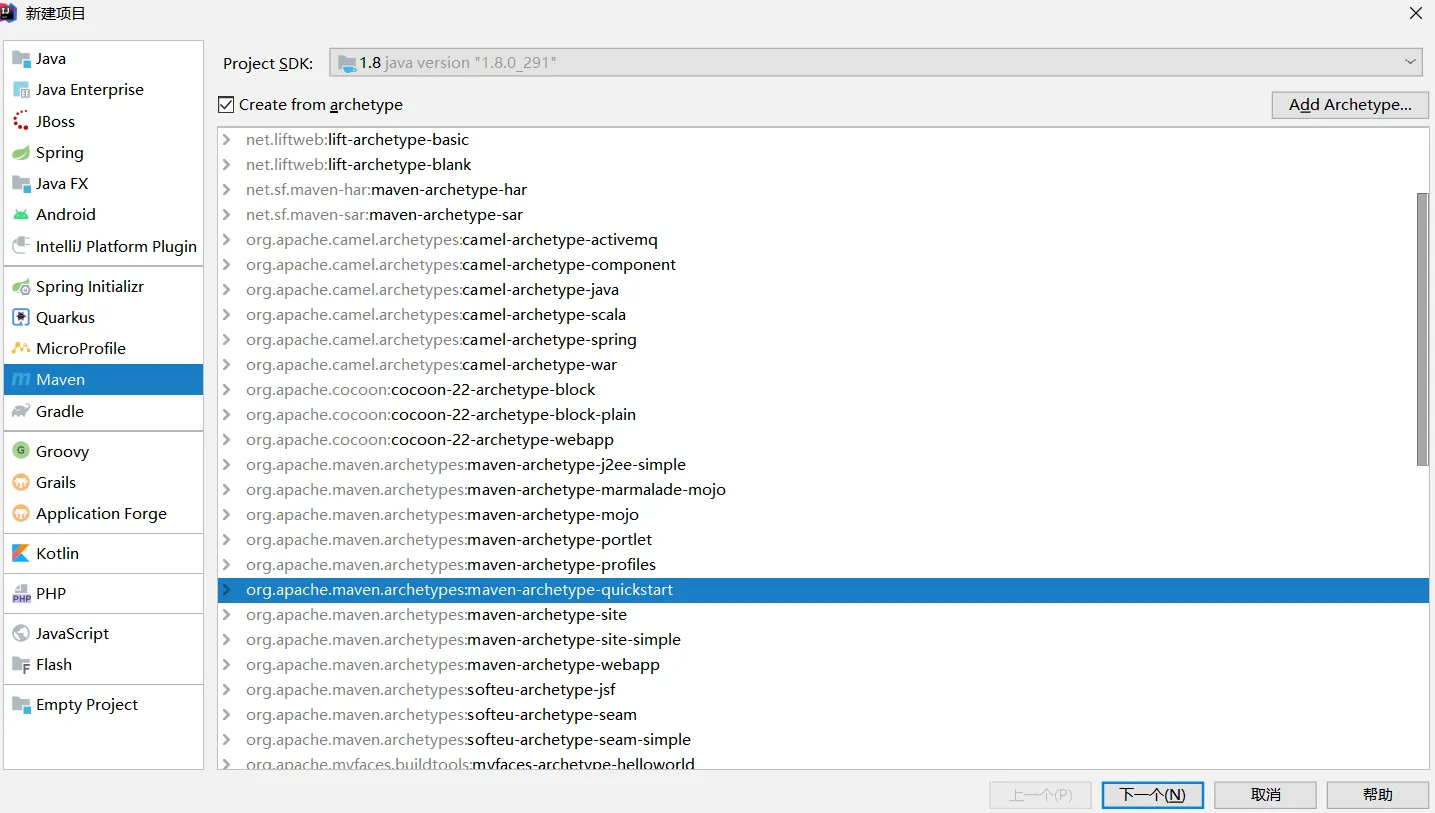Click the Quarkus icon in project types
1435x813 pixels.
pyautogui.click(x=21, y=318)
